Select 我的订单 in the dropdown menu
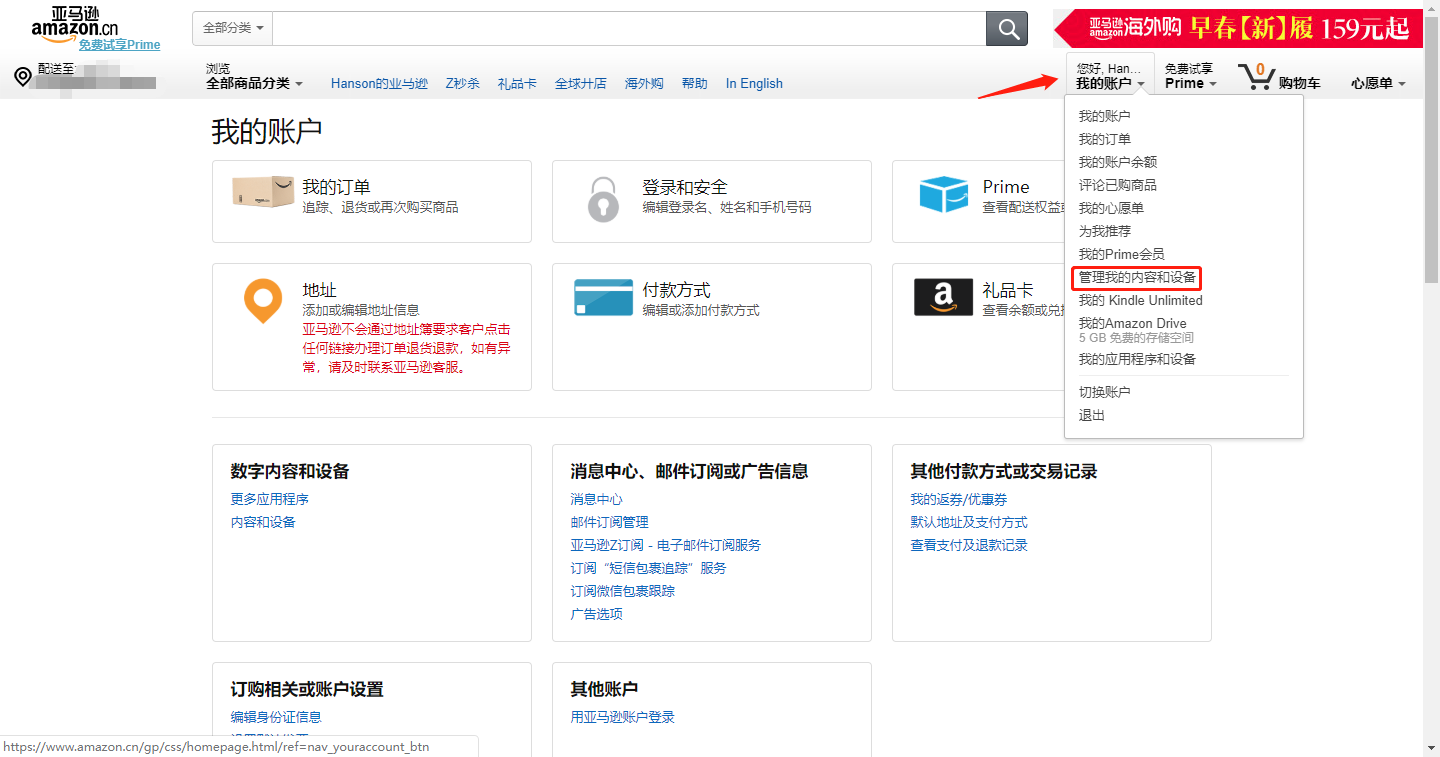Image resolution: width=1440 pixels, height=757 pixels. click(1104, 139)
